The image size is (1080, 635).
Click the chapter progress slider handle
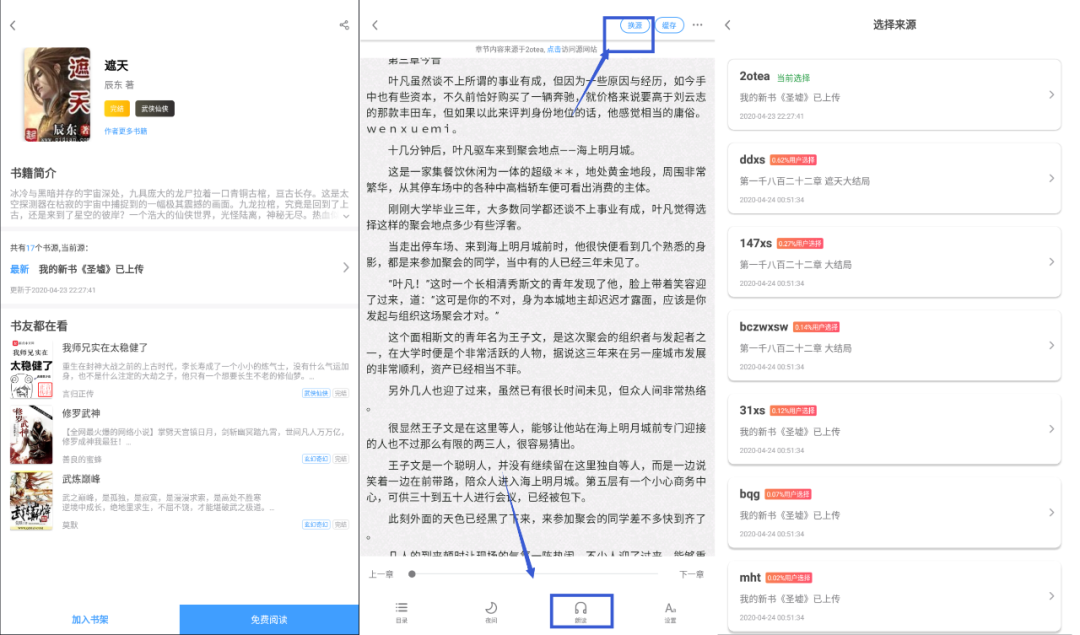[x=412, y=574]
